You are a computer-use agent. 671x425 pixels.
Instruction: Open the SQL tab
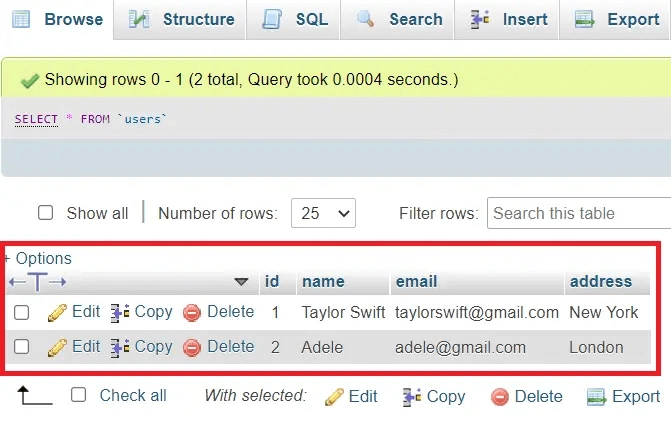[296, 19]
